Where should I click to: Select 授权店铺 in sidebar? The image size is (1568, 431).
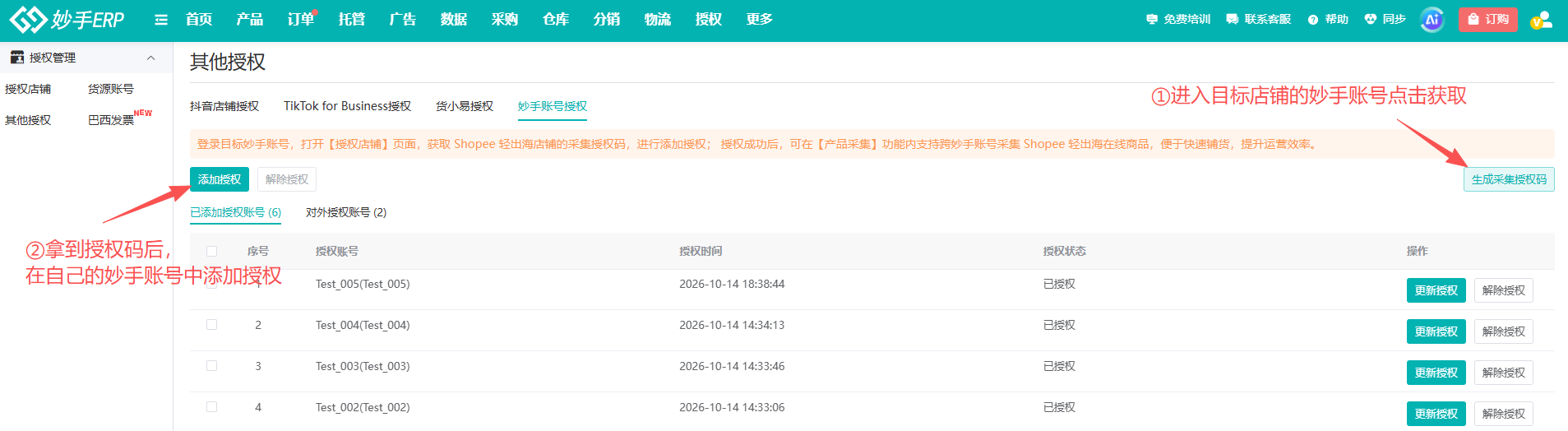[28, 89]
